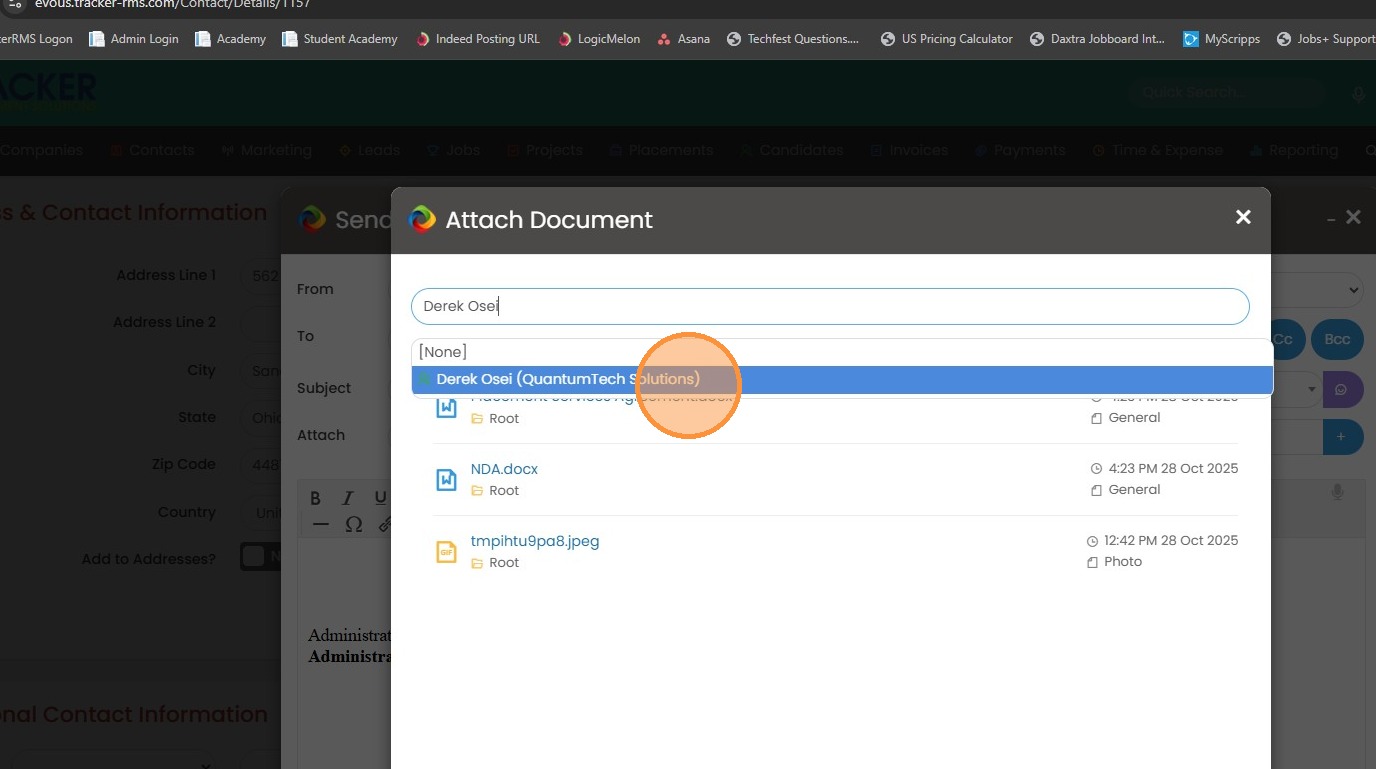Select the [None] option in the dropdown list
Screen dimensions: 1376x769
pos(842,352)
